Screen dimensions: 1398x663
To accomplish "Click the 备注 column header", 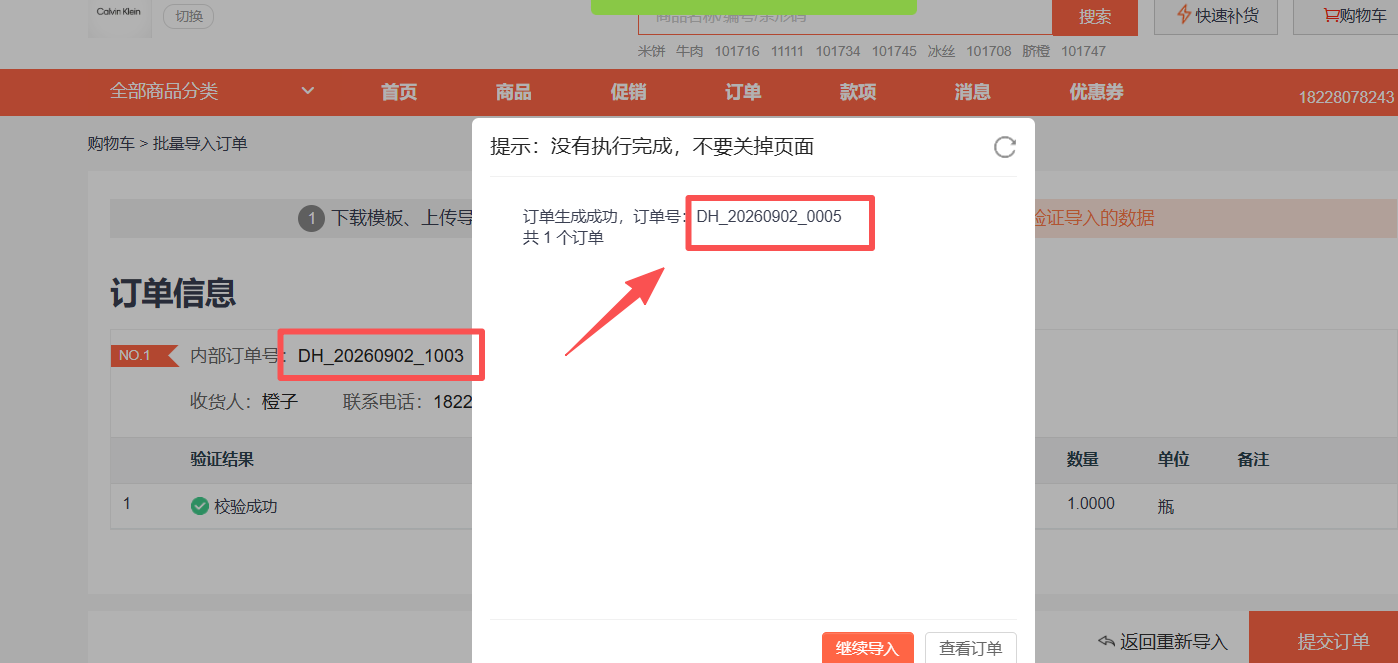I will point(1253,459).
